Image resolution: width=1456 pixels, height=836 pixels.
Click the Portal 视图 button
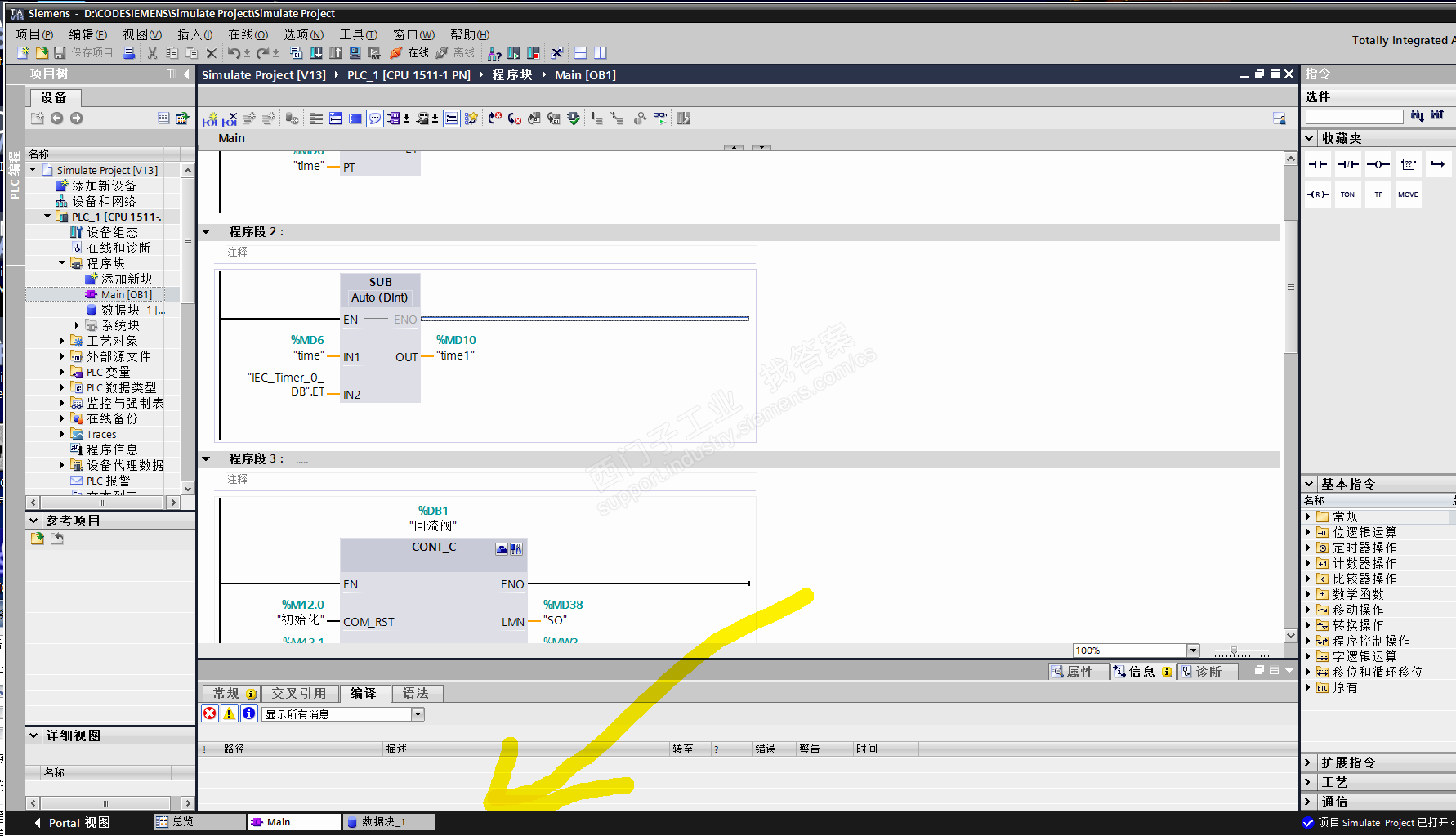[72, 823]
